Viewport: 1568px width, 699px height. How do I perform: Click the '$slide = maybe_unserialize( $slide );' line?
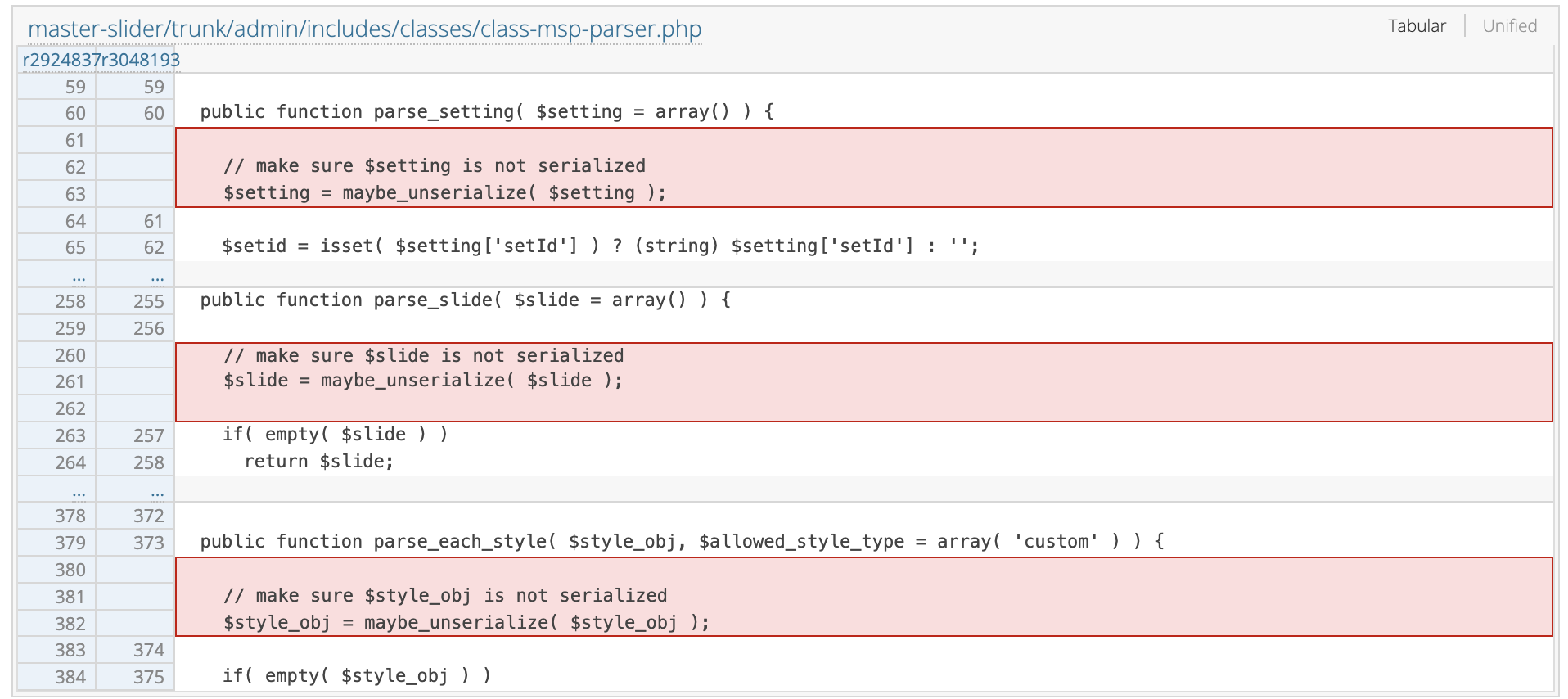(x=423, y=381)
